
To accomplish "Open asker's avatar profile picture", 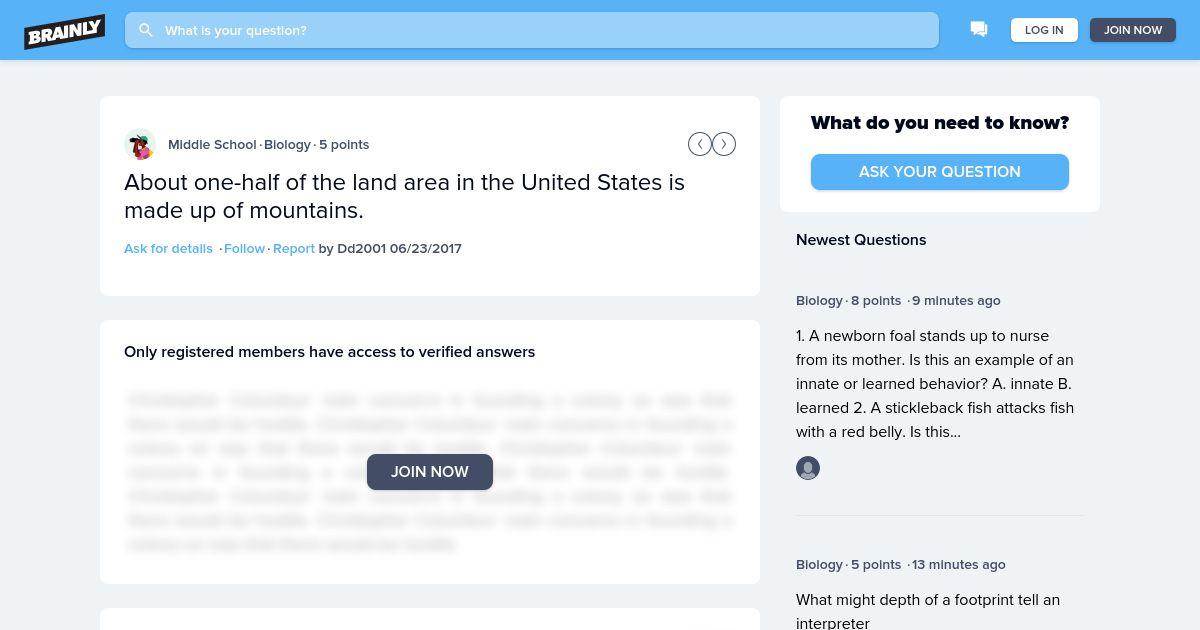I will pyautogui.click(x=140, y=145).
